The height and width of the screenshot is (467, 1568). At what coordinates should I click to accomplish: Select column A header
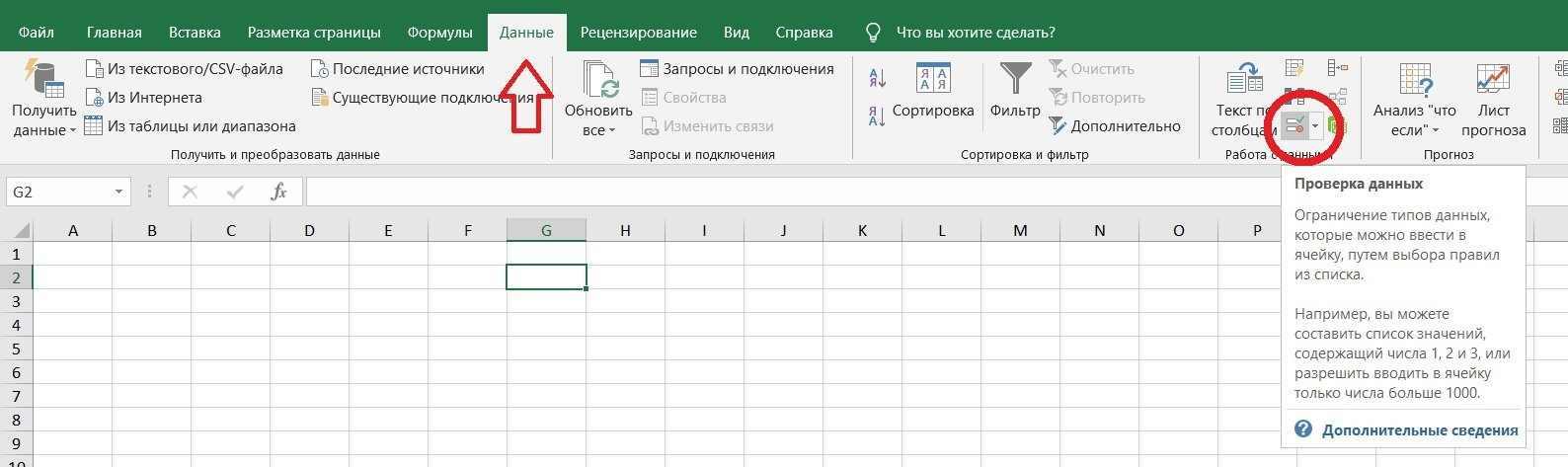click(x=73, y=231)
